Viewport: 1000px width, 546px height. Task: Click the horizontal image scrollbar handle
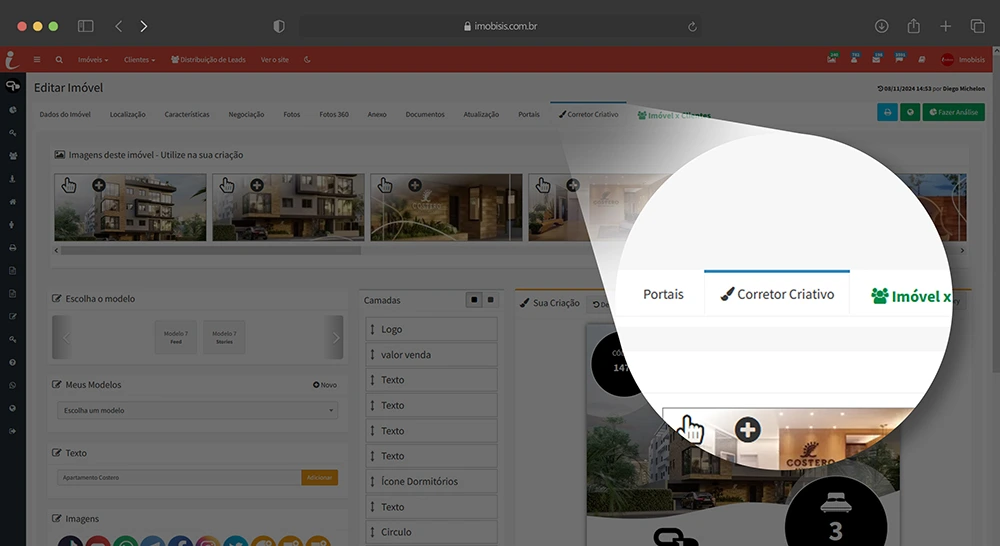click(210, 251)
